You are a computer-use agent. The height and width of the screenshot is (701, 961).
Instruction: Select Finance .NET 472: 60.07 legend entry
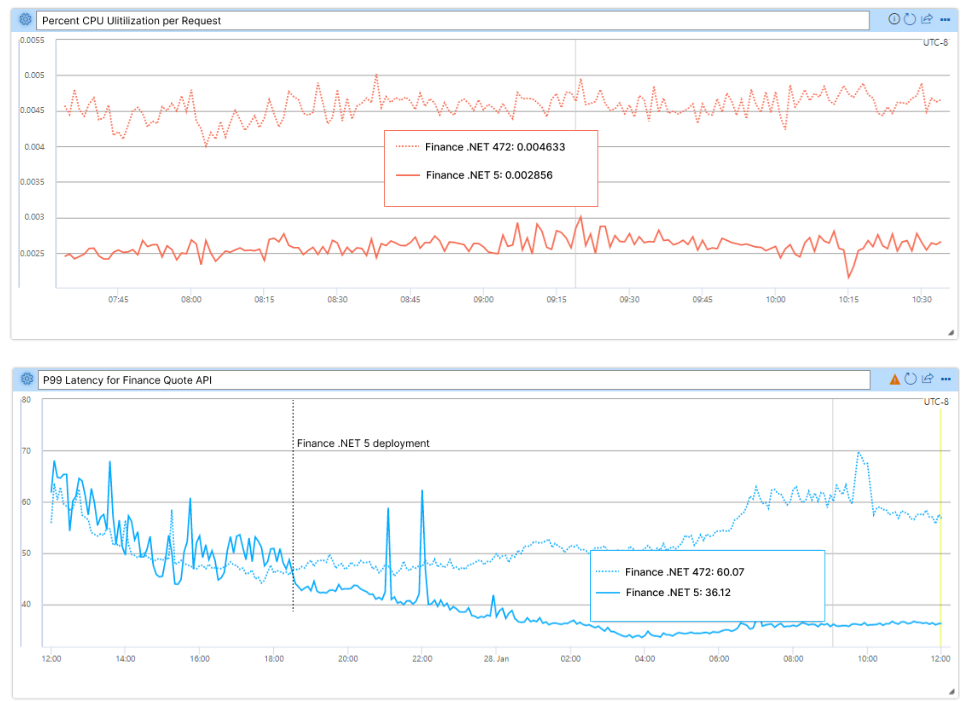point(670,572)
